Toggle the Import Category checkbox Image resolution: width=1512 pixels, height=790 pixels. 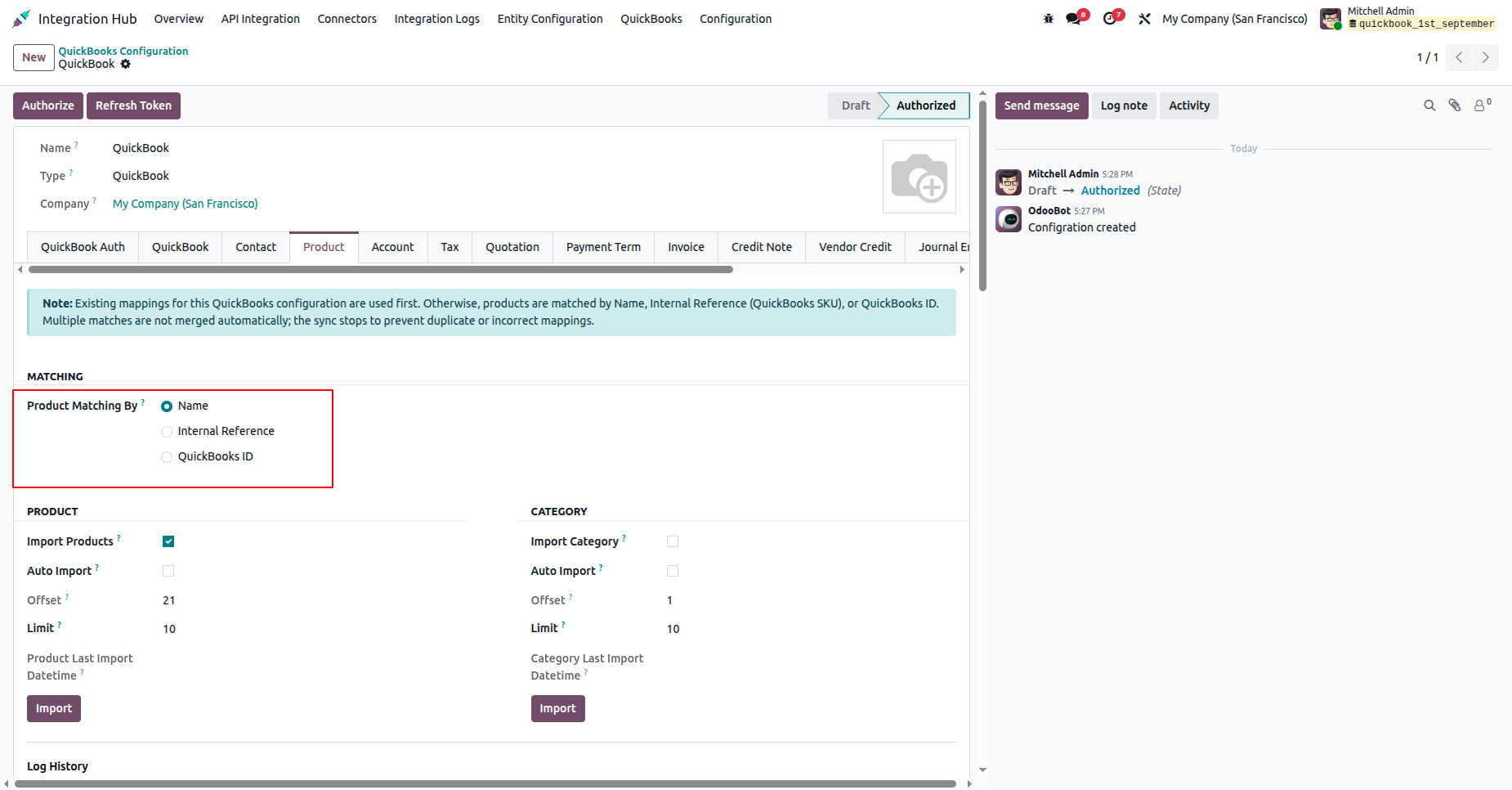(673, 541)
